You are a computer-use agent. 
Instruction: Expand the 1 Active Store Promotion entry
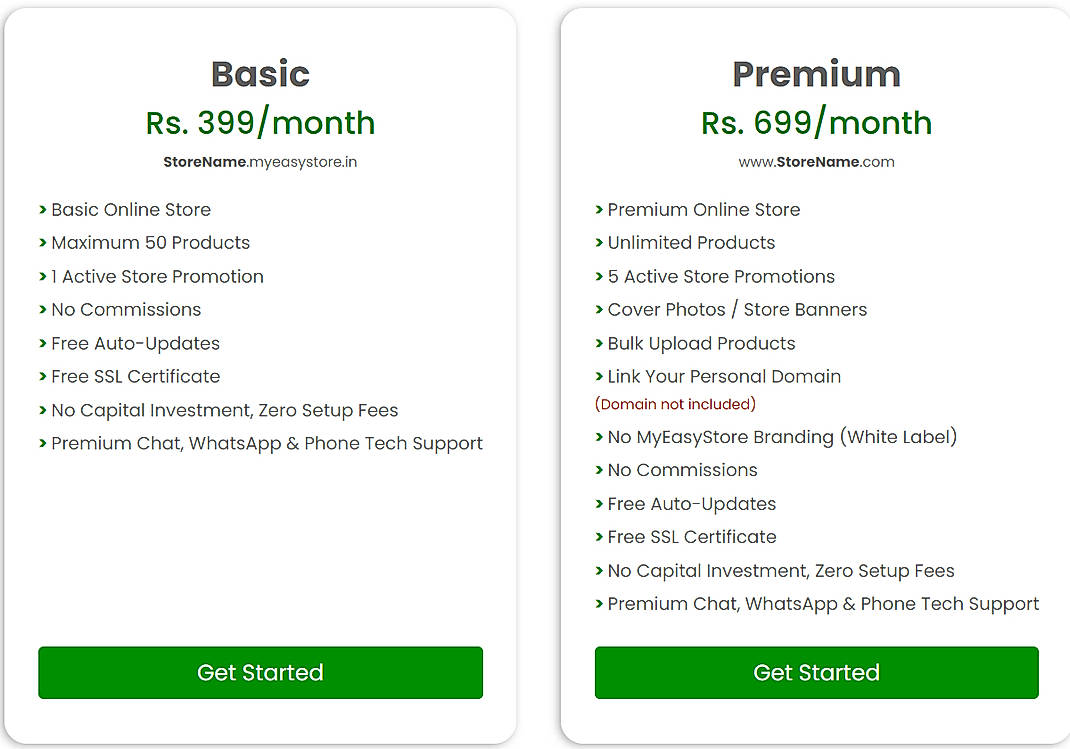pos(157,276)
